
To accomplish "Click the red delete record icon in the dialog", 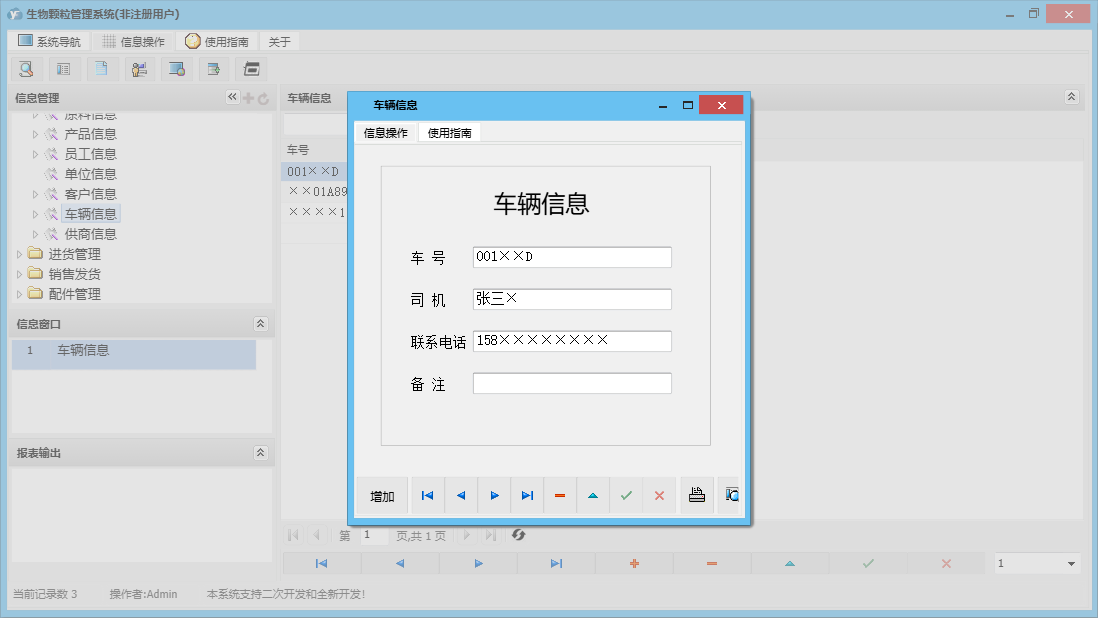I will (560, 495).
